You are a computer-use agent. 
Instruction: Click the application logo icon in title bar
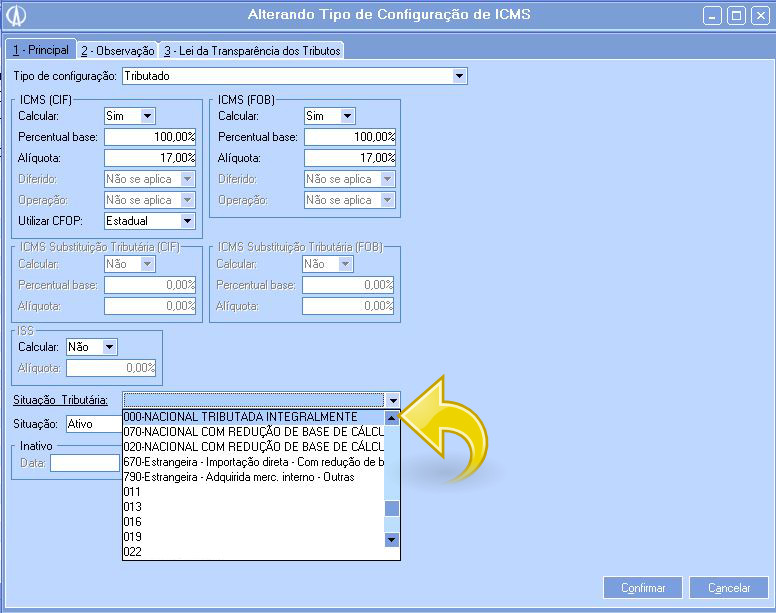(16, 16)
